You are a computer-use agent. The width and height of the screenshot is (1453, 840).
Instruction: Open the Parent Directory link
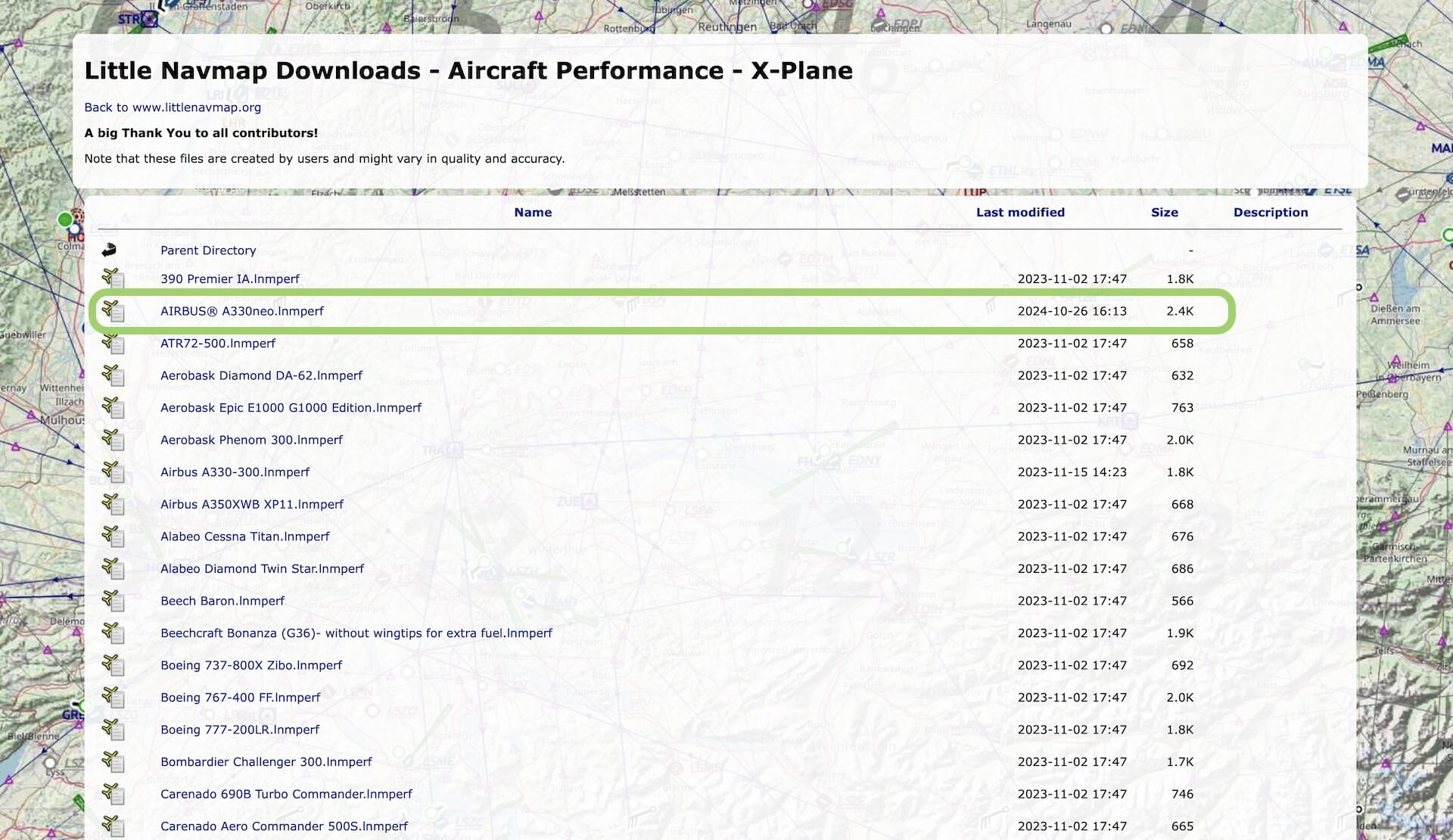(x=208, y=250)
